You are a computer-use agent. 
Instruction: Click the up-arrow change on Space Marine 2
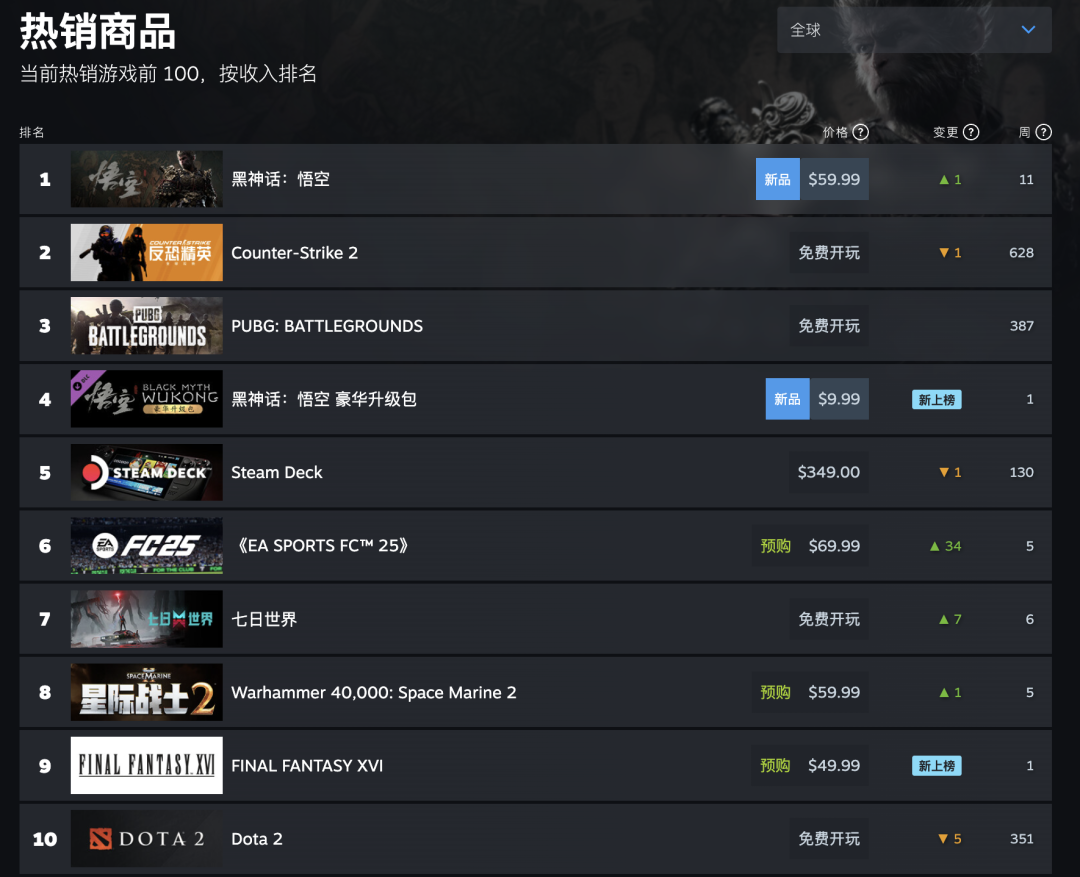950,692
